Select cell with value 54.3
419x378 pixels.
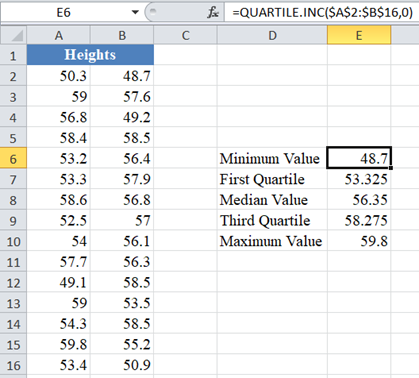59,324
